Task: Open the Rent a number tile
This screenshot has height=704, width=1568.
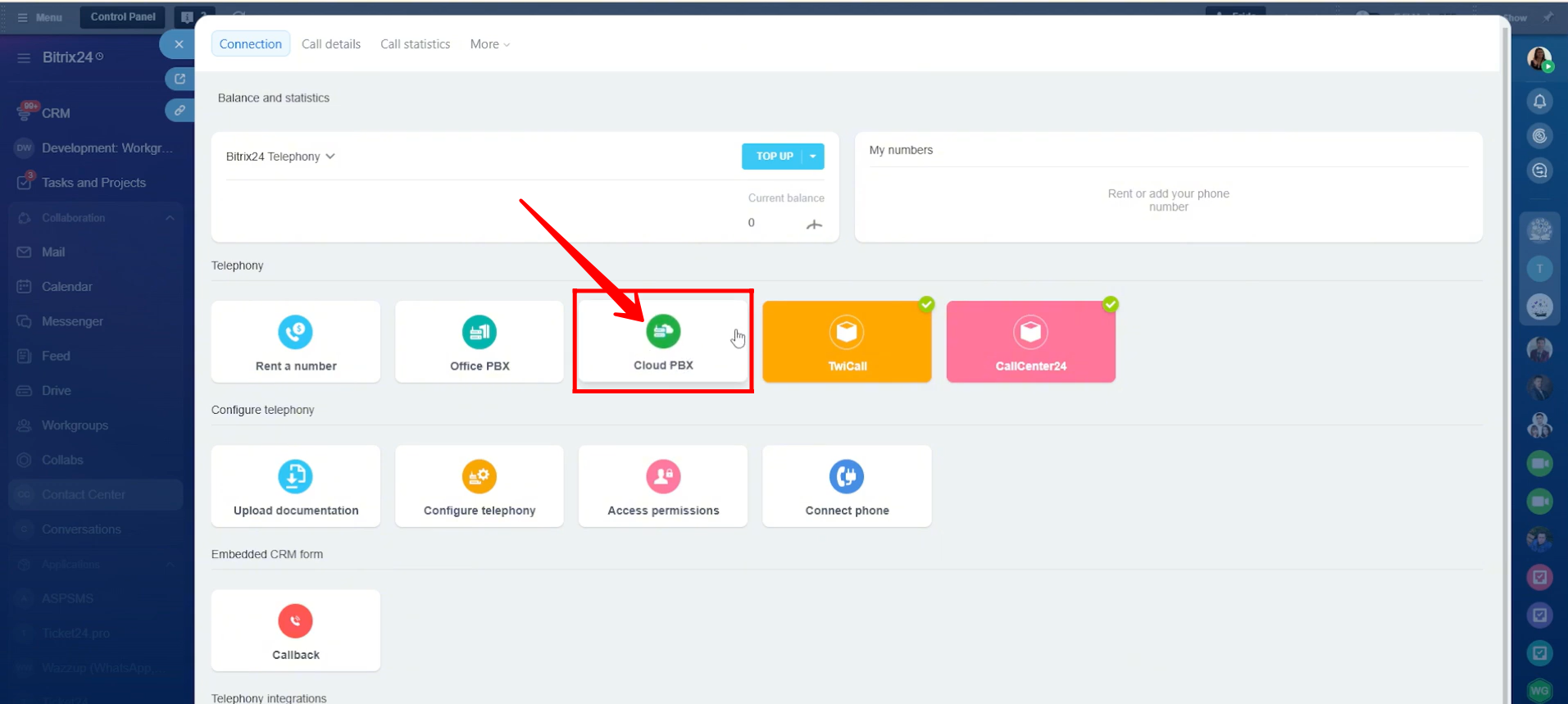Action: point(295,342)
